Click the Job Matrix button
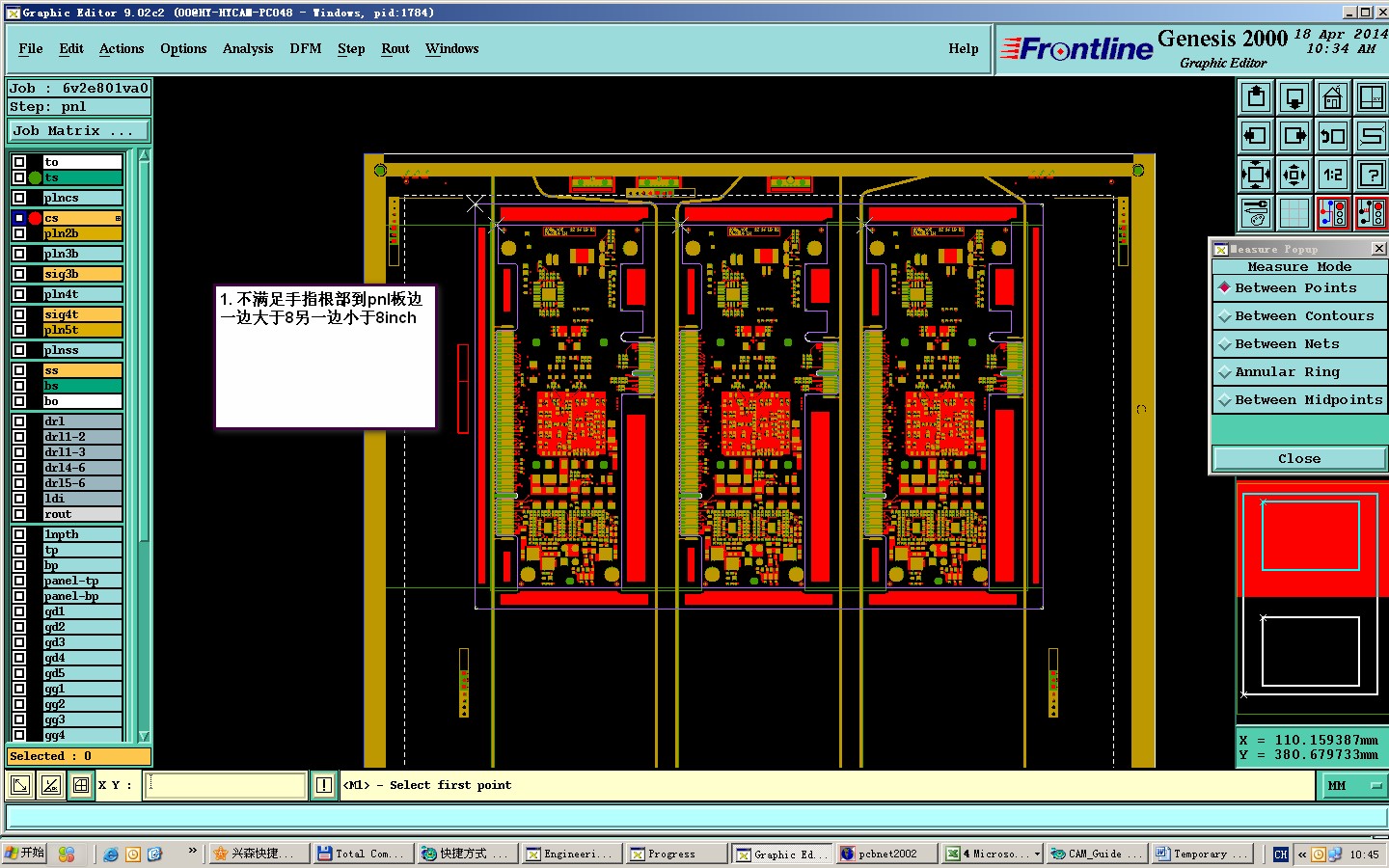 (79, 130)
